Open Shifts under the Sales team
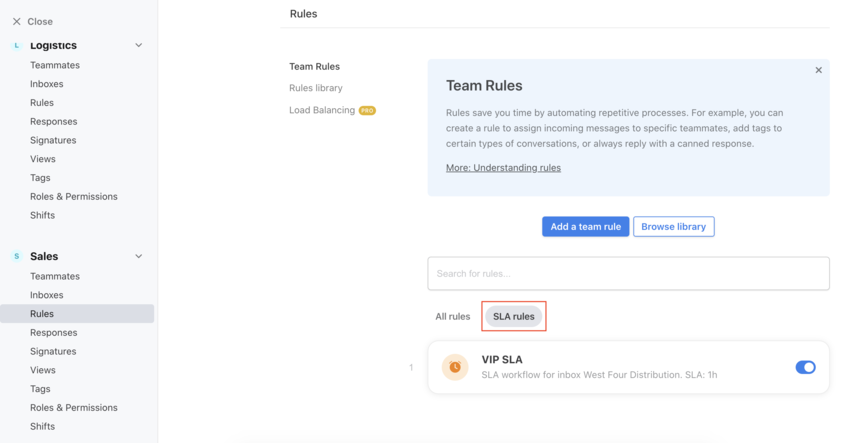Viewport: 860px width, 443px height. pyautogui.click(x=42, y=426)
